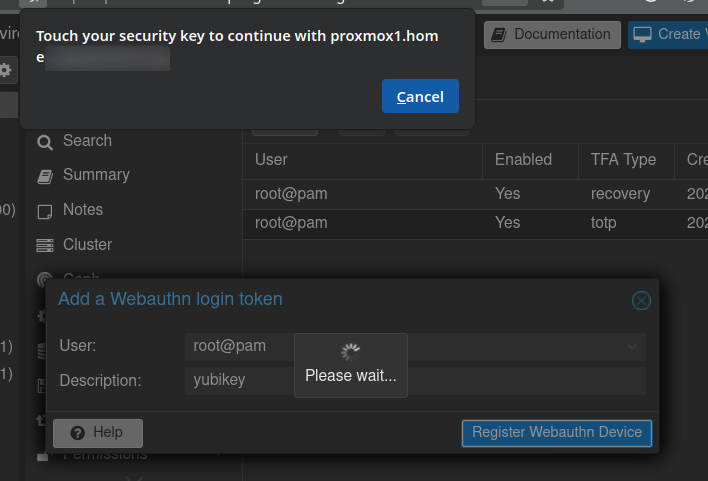This screenshot has width=708, height=481.
Task: Cancel the security key prompt
Action: point(420,96)
